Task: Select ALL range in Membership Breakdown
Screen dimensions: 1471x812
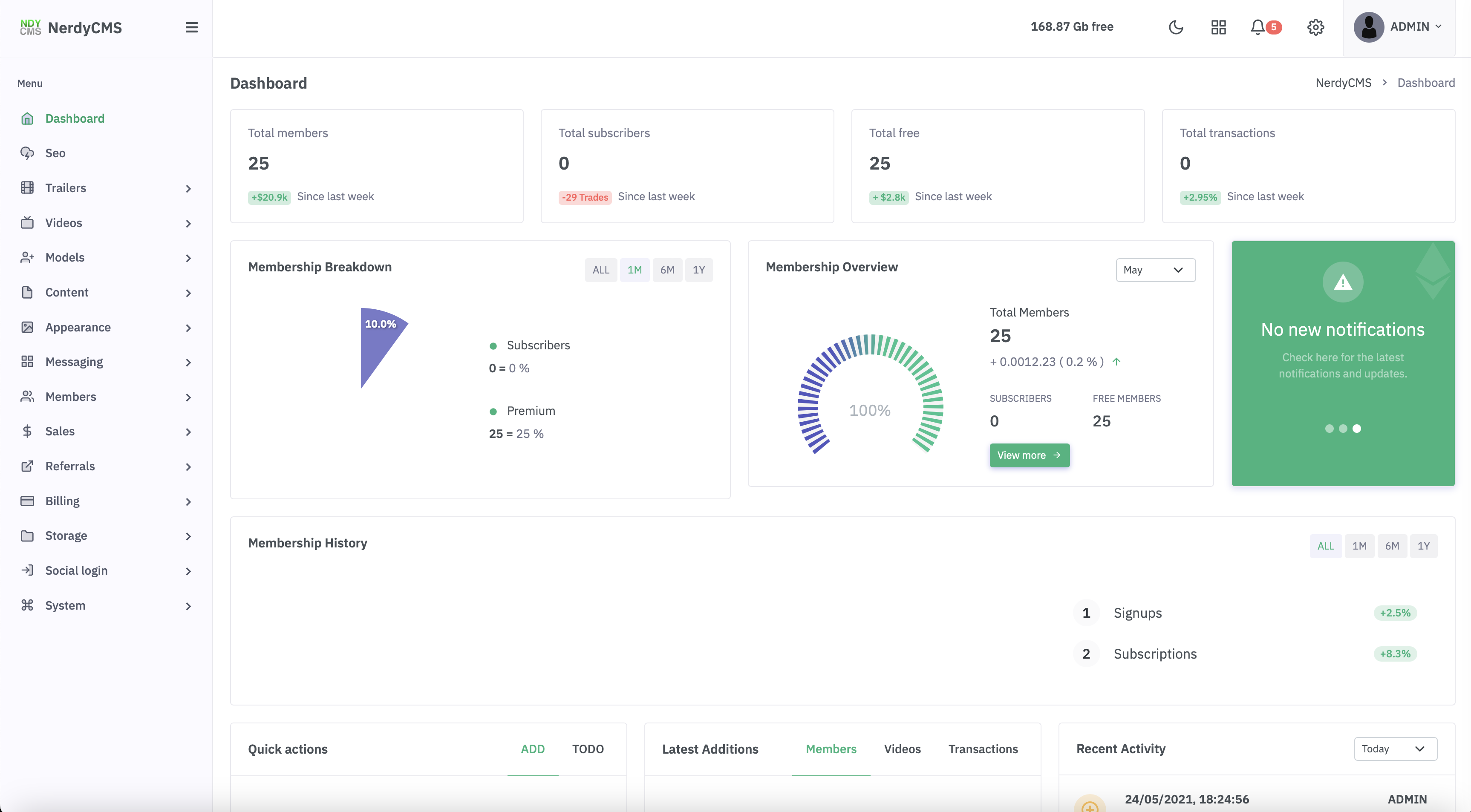Action: (601, 270)
